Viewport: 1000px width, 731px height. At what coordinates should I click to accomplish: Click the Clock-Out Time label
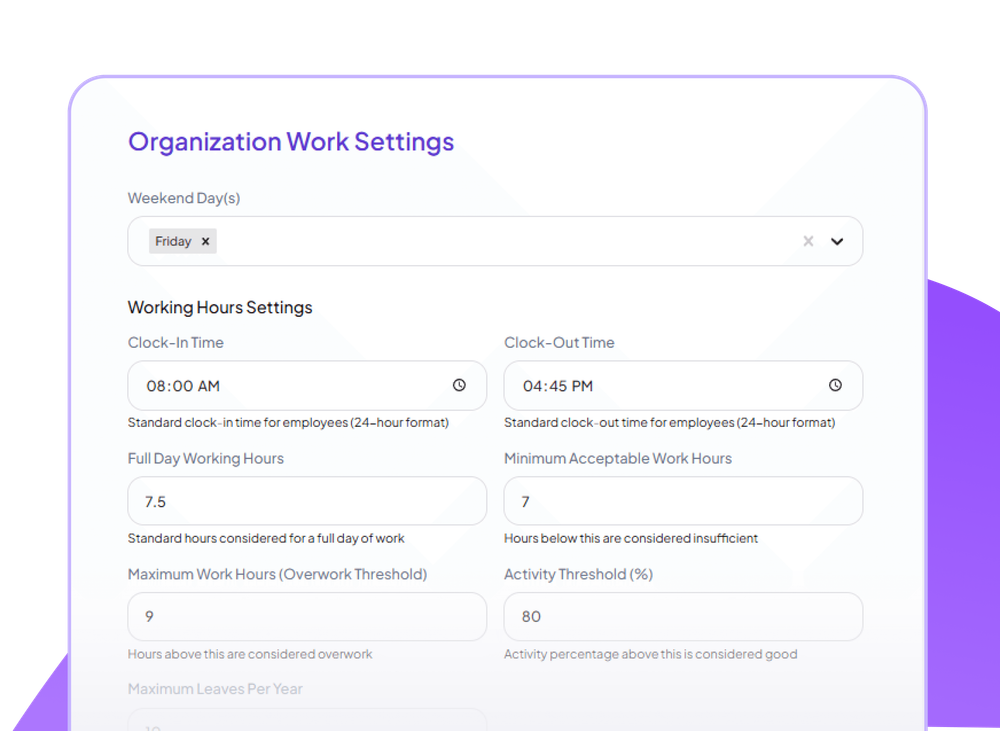point(559,343)
